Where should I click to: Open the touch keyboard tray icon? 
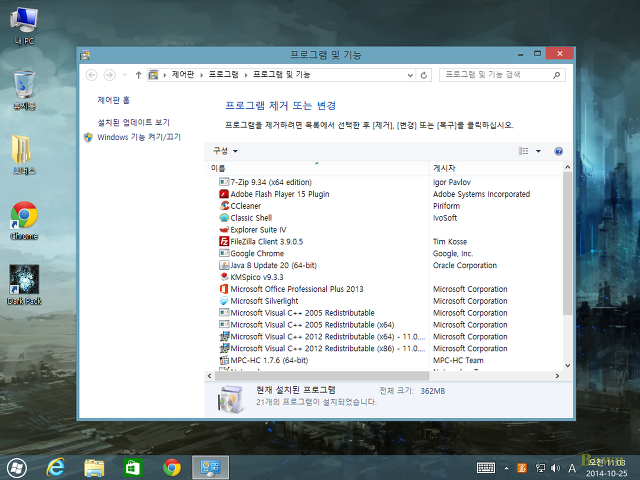pos(486,468)
